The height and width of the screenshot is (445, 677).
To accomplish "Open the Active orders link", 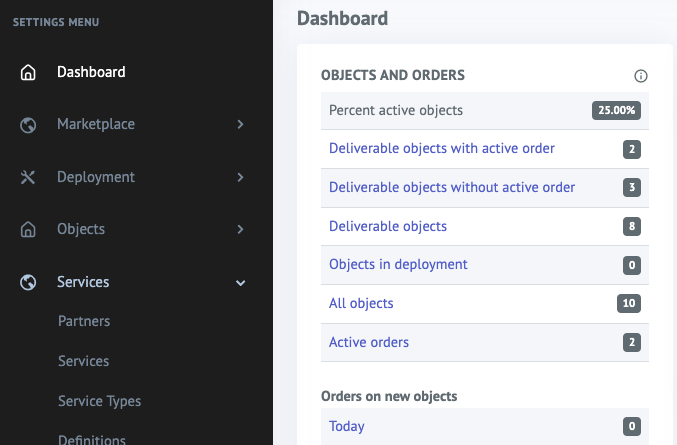I will 369,342.
